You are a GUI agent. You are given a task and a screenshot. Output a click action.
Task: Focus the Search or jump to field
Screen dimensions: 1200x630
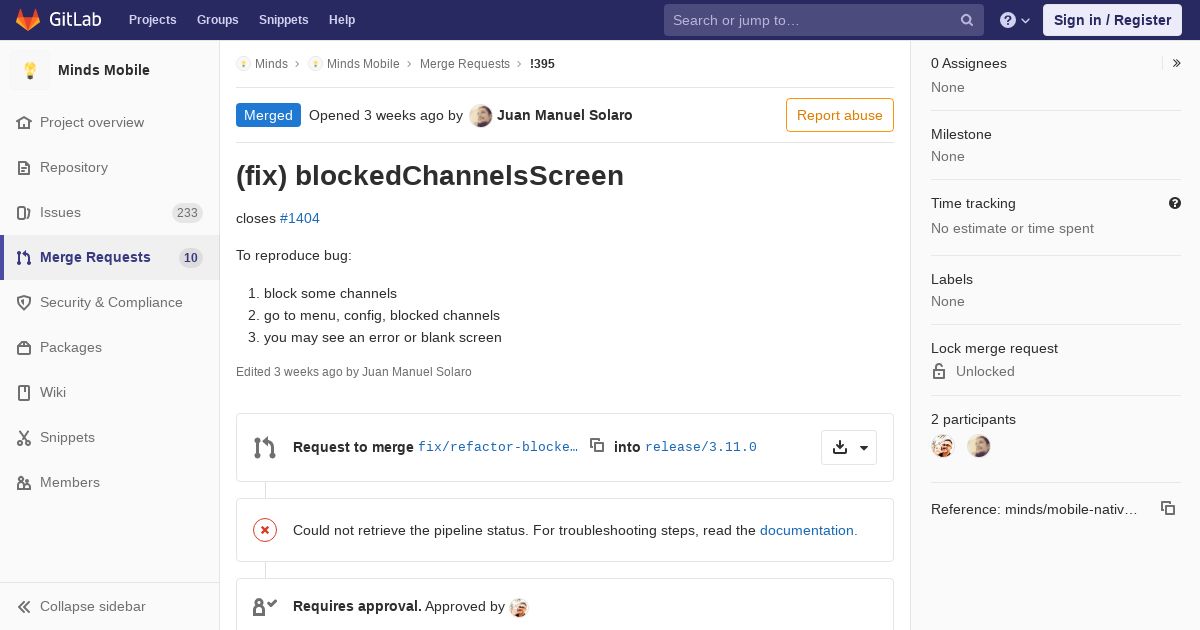tap(810, 20)
